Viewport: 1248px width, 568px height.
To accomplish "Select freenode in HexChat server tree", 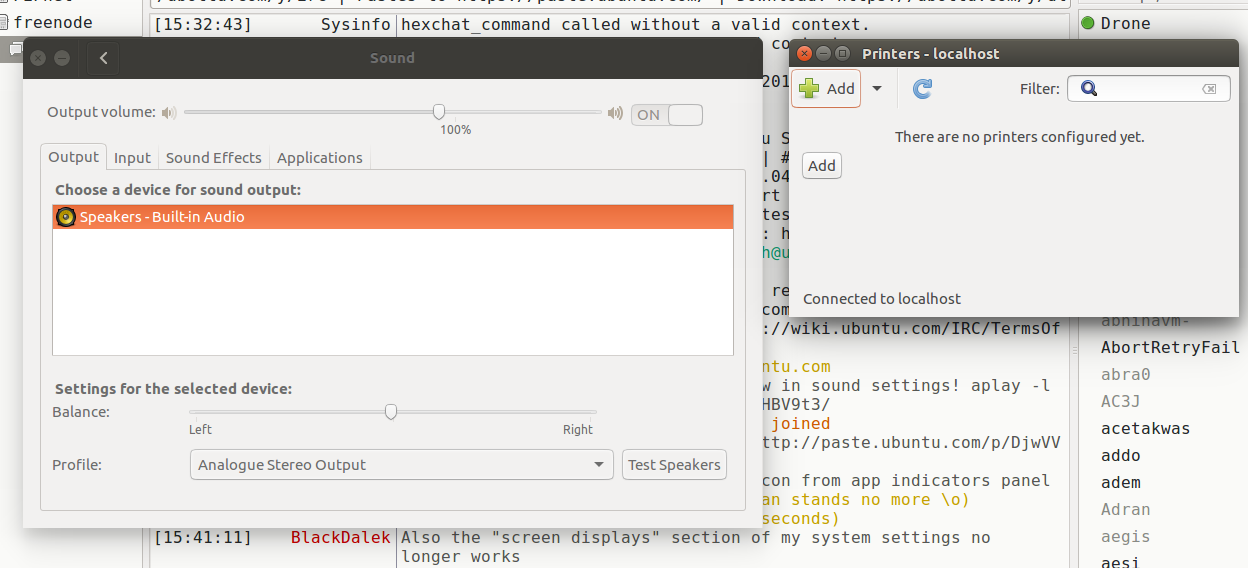I will point(53,22).
